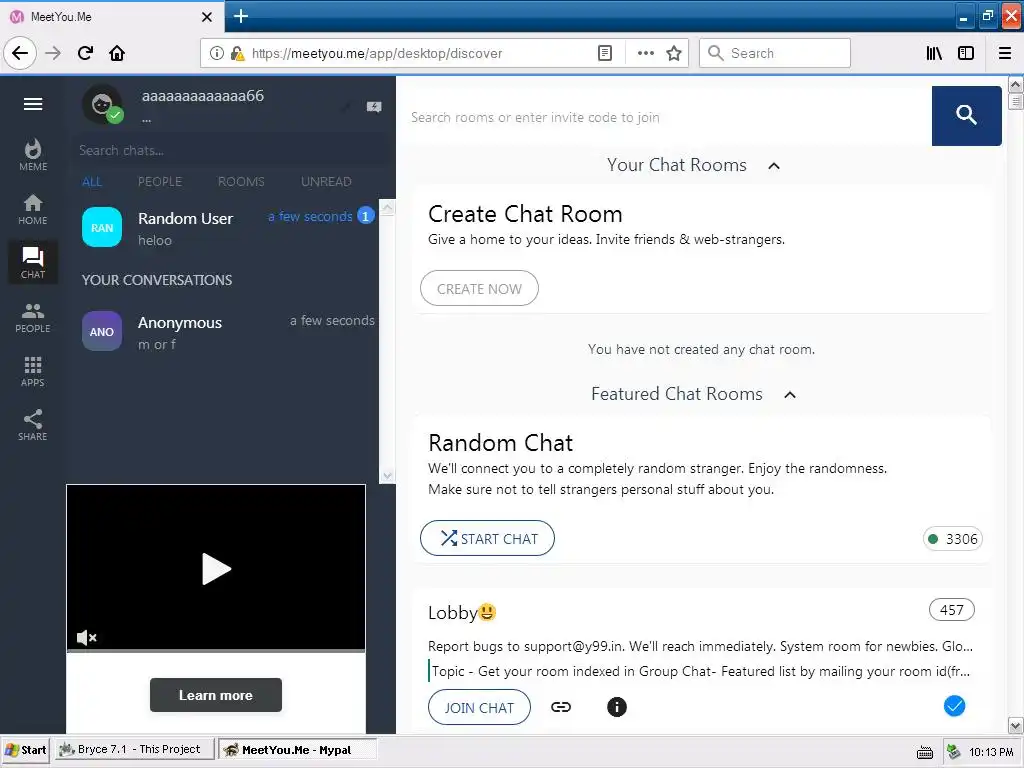Switch to Bryce 7.1 taskbar item
This screenshot has height=768, width=1024.
point(135,749)
